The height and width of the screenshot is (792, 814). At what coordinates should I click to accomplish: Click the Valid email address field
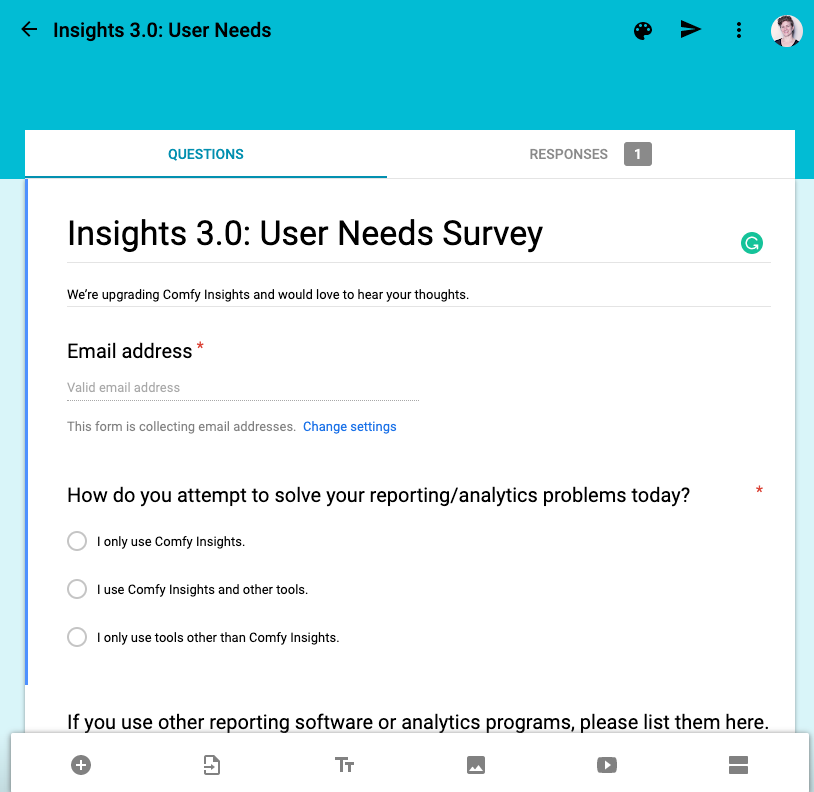242,388
